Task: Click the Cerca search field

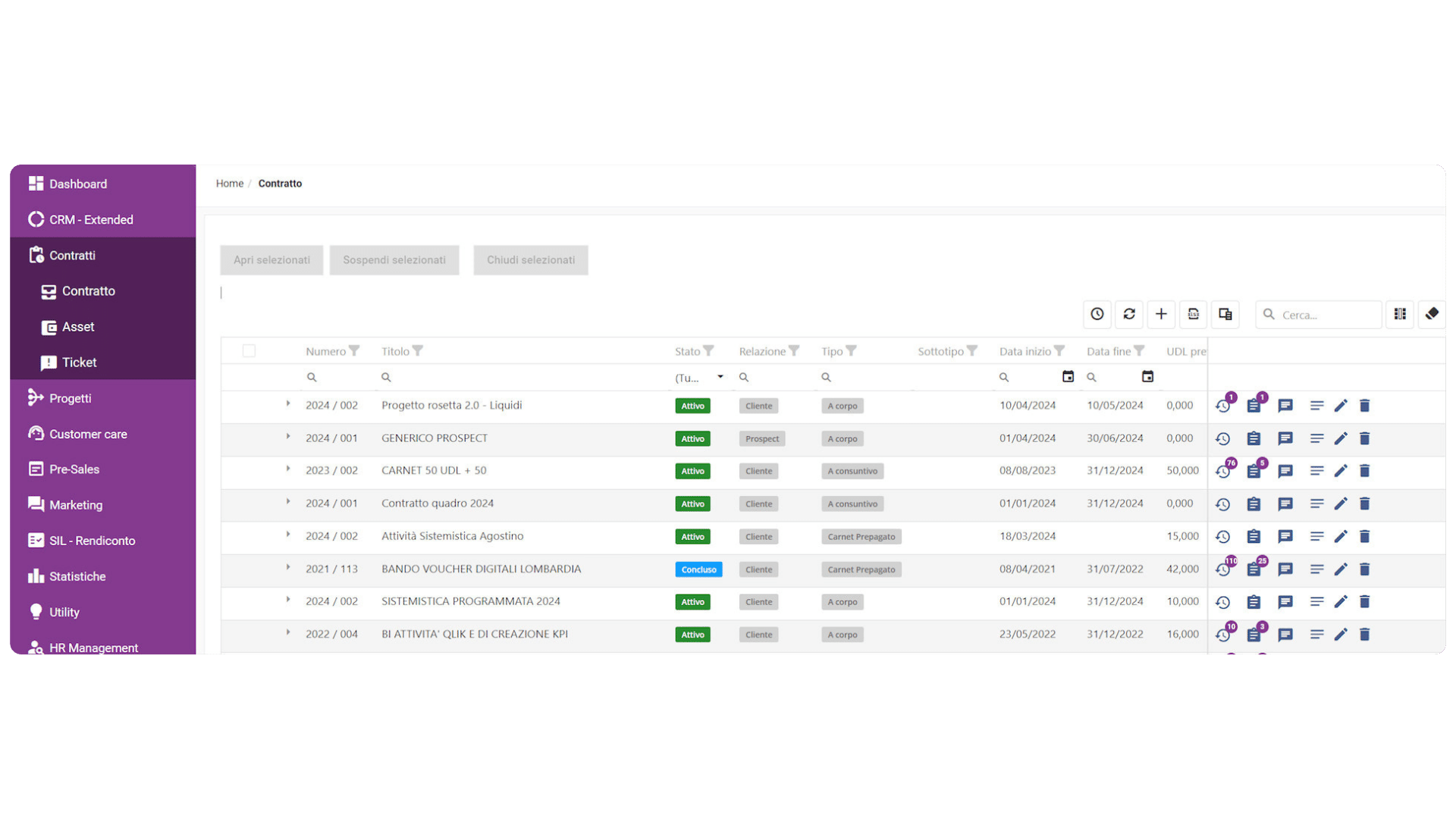Action: (x=1319, y=315)
